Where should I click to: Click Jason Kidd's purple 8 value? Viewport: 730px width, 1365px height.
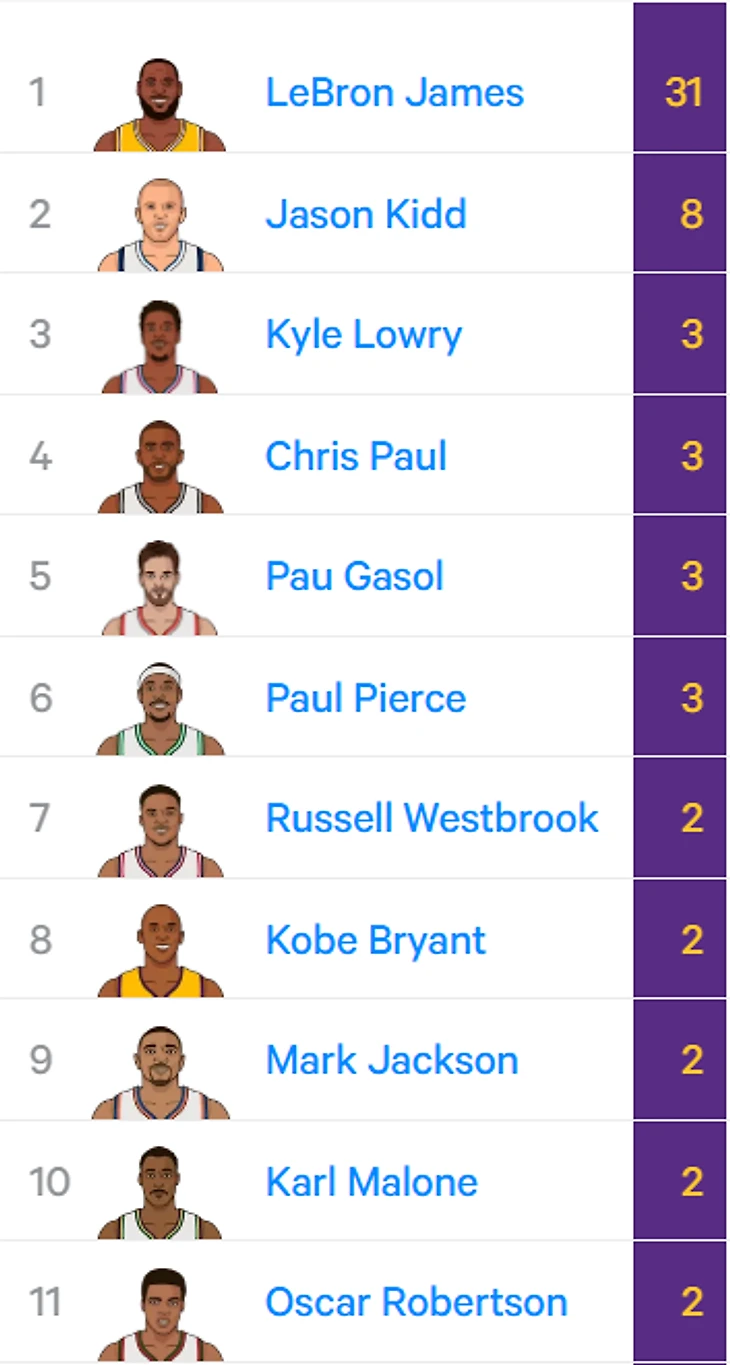tap(690, 214)
